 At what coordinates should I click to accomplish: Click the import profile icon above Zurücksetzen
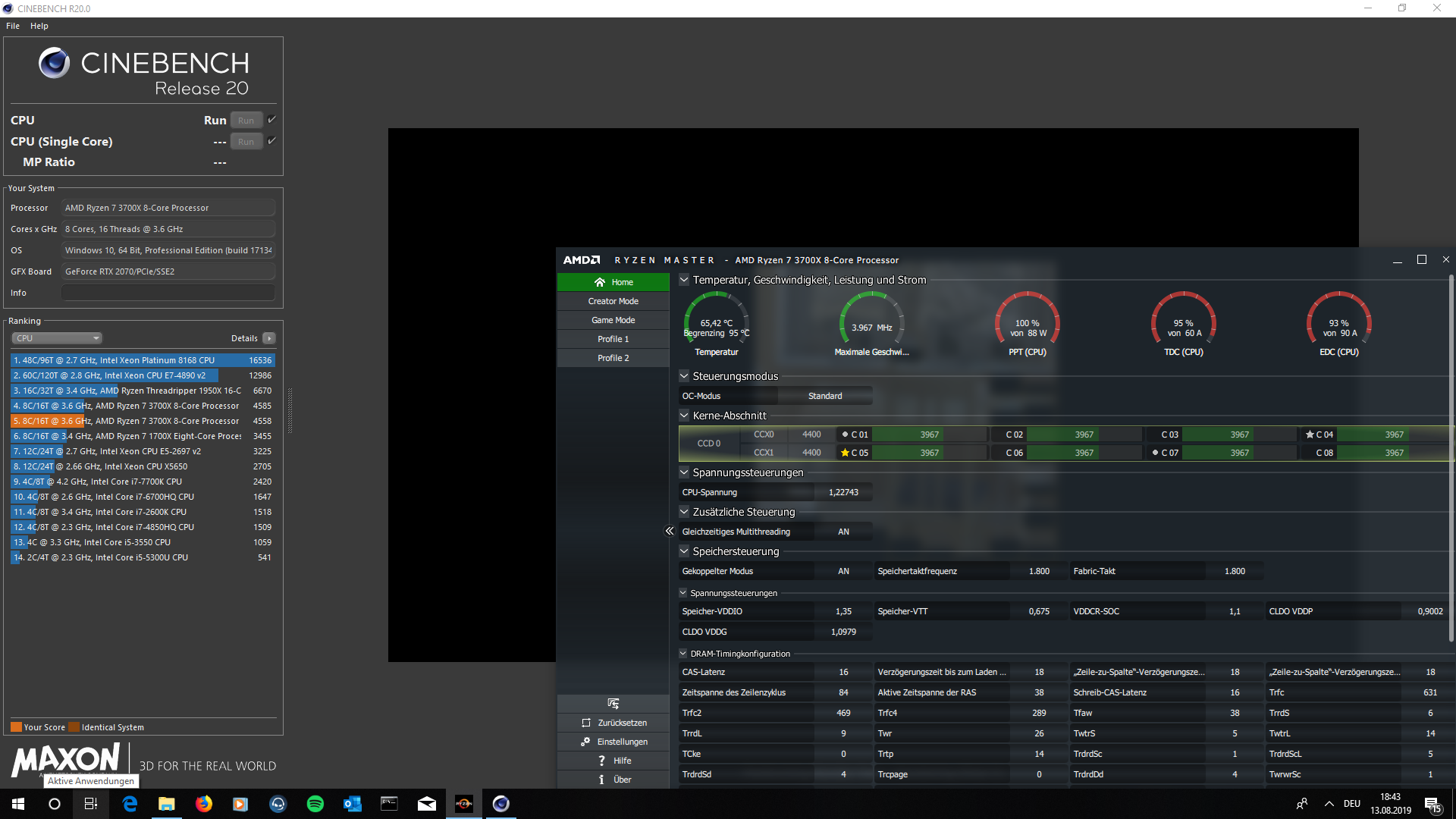click(613, 704)
